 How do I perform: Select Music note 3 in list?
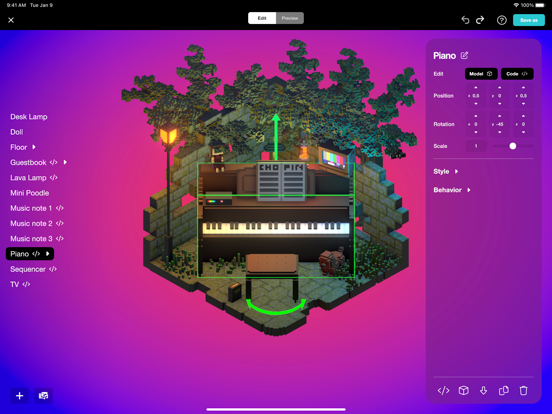pos(31,239)
